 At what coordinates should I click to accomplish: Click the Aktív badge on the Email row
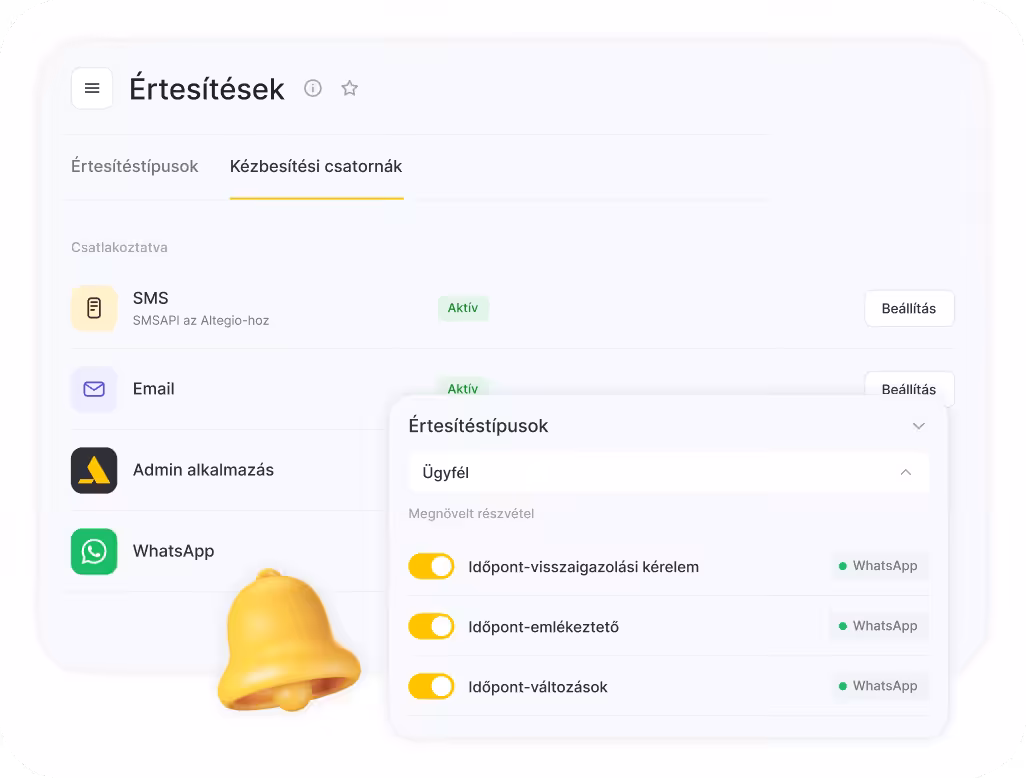tap(463, 388)
